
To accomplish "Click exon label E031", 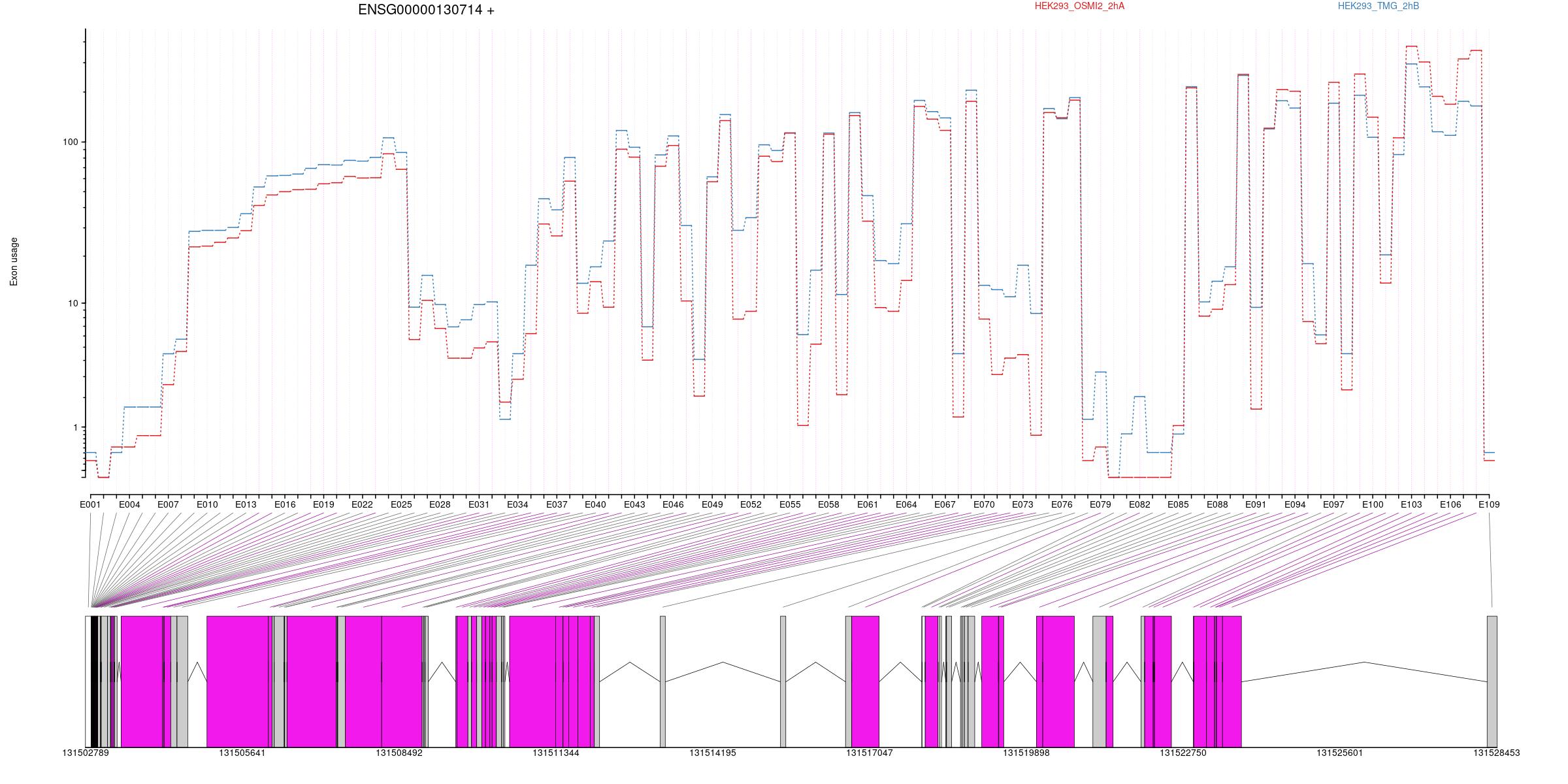I will [x=479, y=504].
